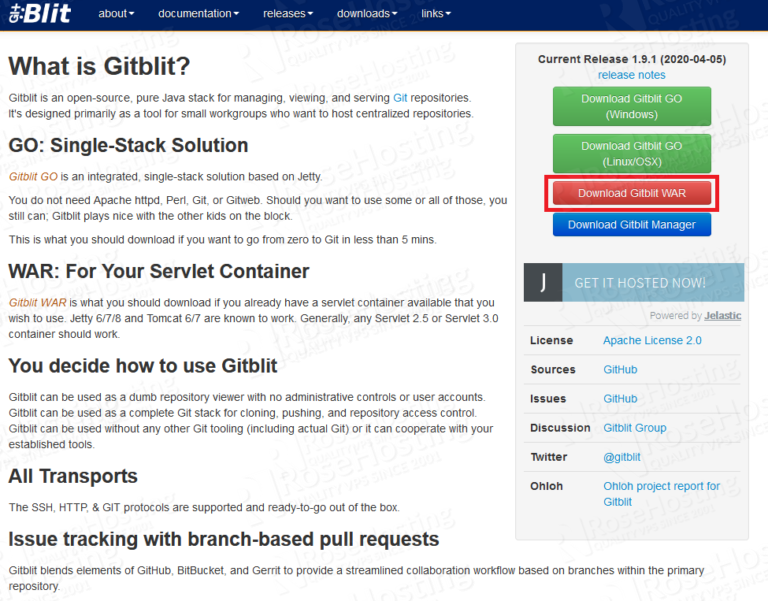Screen dimensions: 768x601
Task: Open Ohloh project report for Gitblit
Action: point(661,494)
